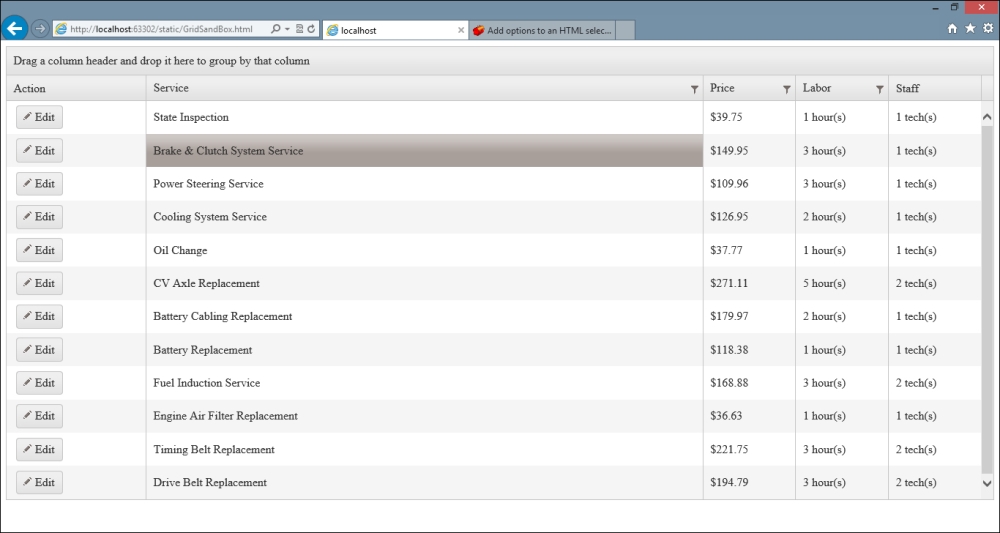Edit the Battery Cabling Replacement row
This screenshot has width=1000, height=533.
coord(40,316)
